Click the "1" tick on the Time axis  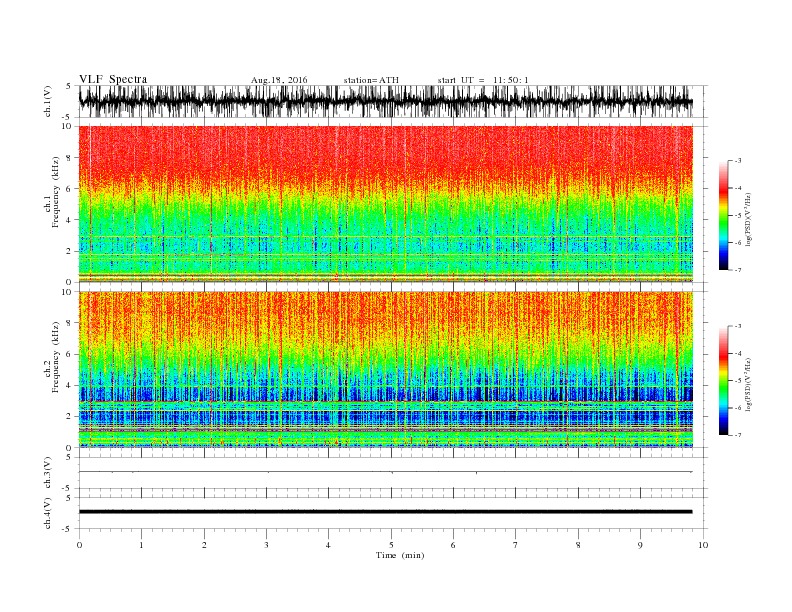[x=141, y=545]
